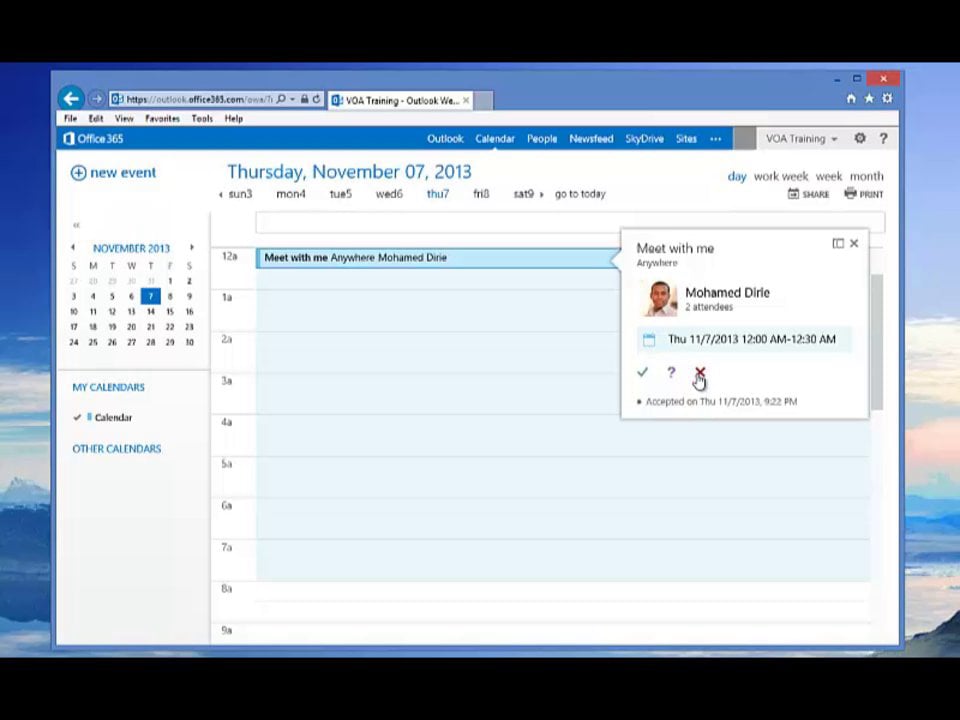This screenshot has height=720, width=960.
Task: Collapse the left pane with double chevron
Action: point(76,225)
